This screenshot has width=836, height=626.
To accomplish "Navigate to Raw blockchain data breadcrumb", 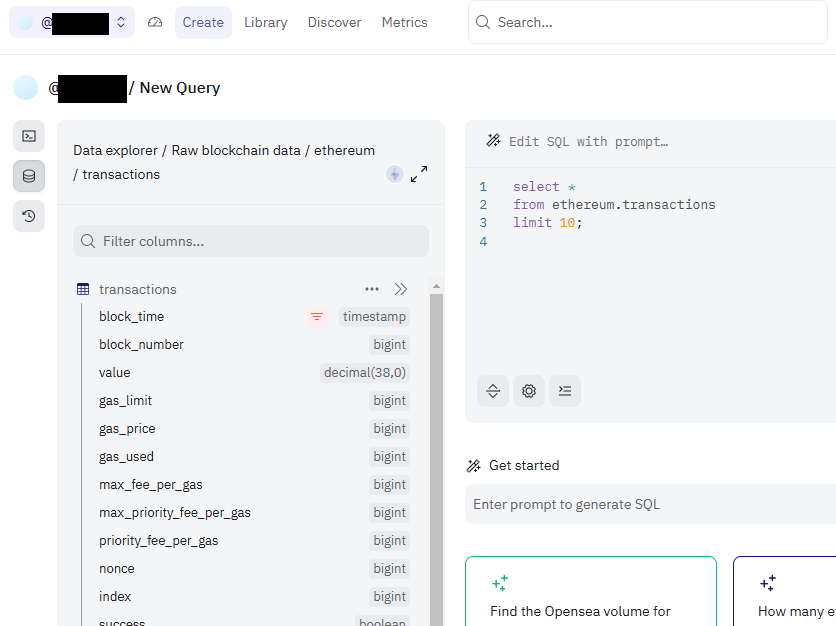I will [x=236, y=150].
